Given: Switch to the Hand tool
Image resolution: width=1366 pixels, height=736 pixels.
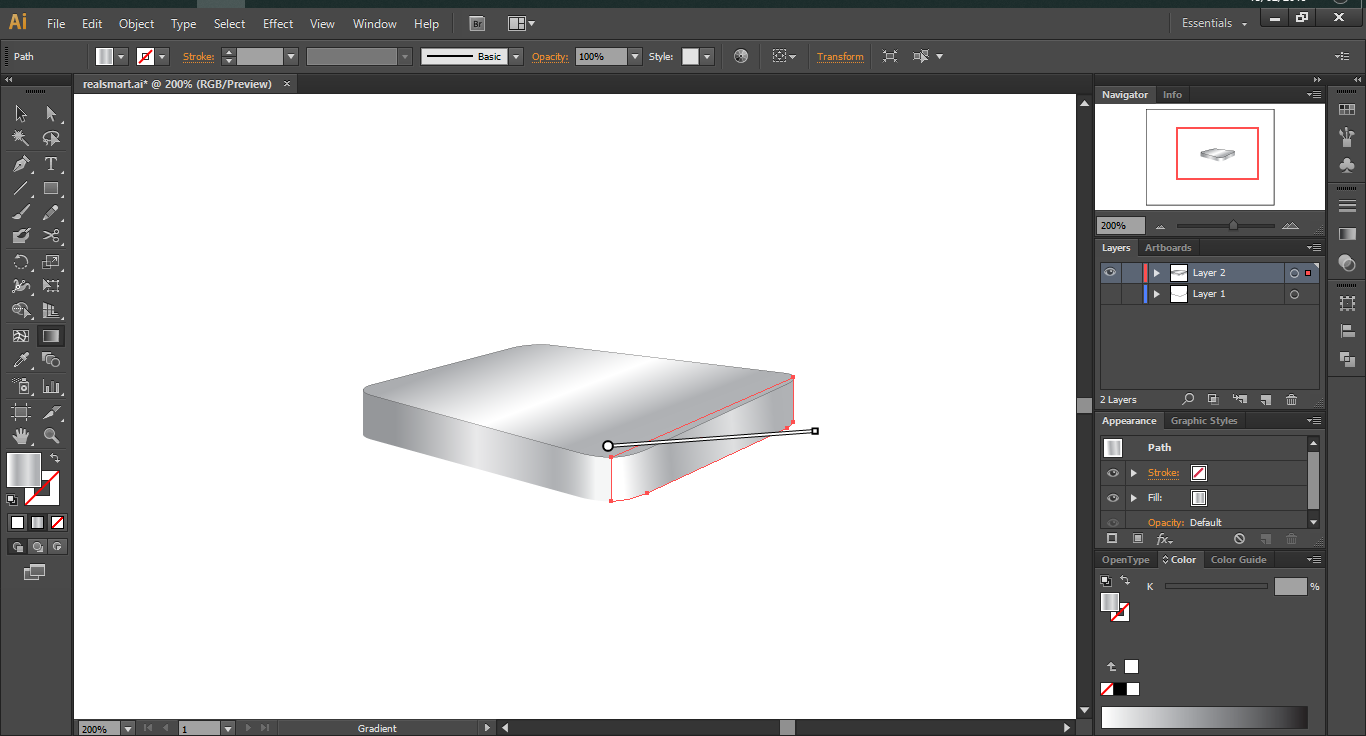Looking at the screenshot, I should pos(21,436).
